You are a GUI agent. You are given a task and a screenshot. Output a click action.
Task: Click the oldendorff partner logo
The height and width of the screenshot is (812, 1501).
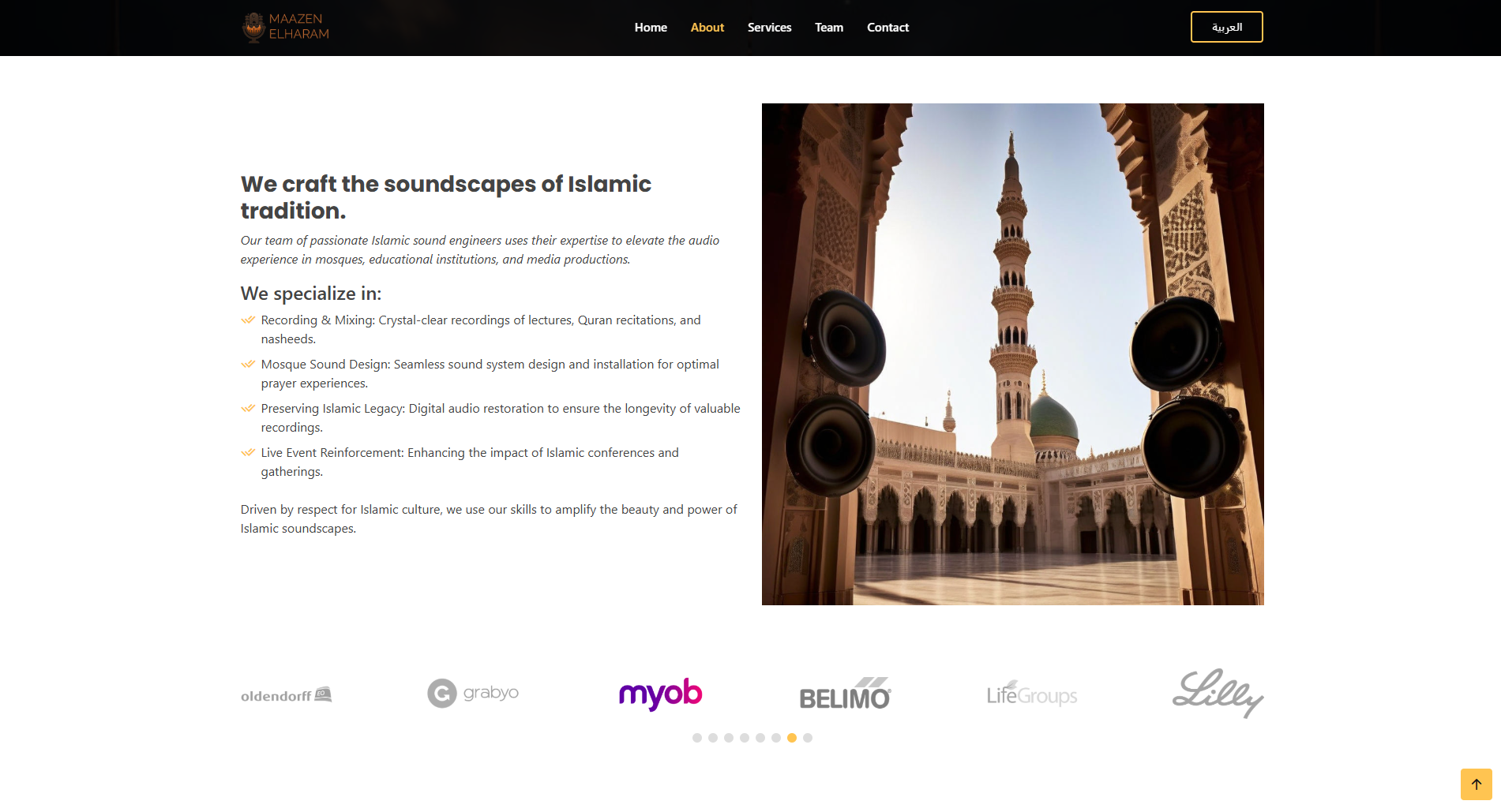click(287, 695)
